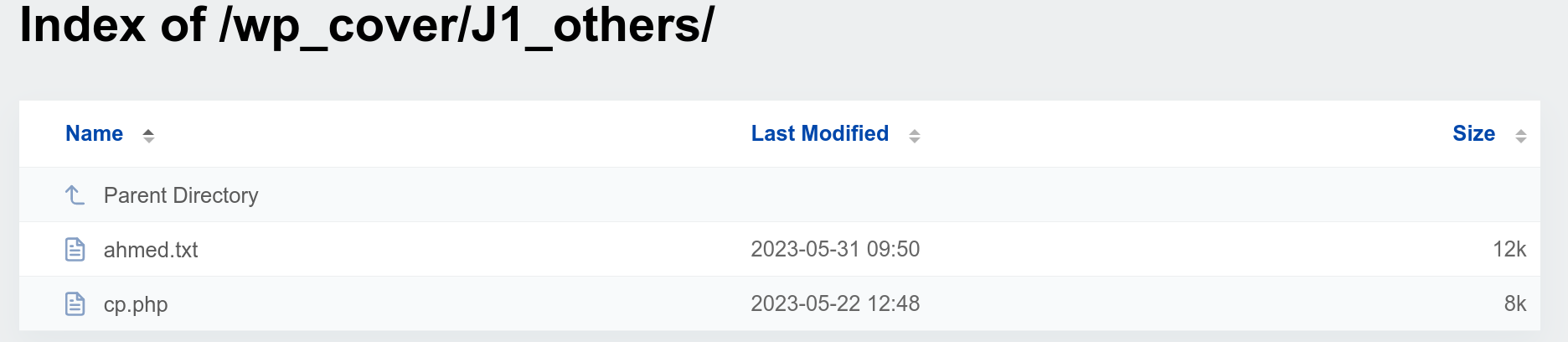Open the ahmed.txt file link
The width and height of the screenshot is (1568, 342).
tap(151, 250)
